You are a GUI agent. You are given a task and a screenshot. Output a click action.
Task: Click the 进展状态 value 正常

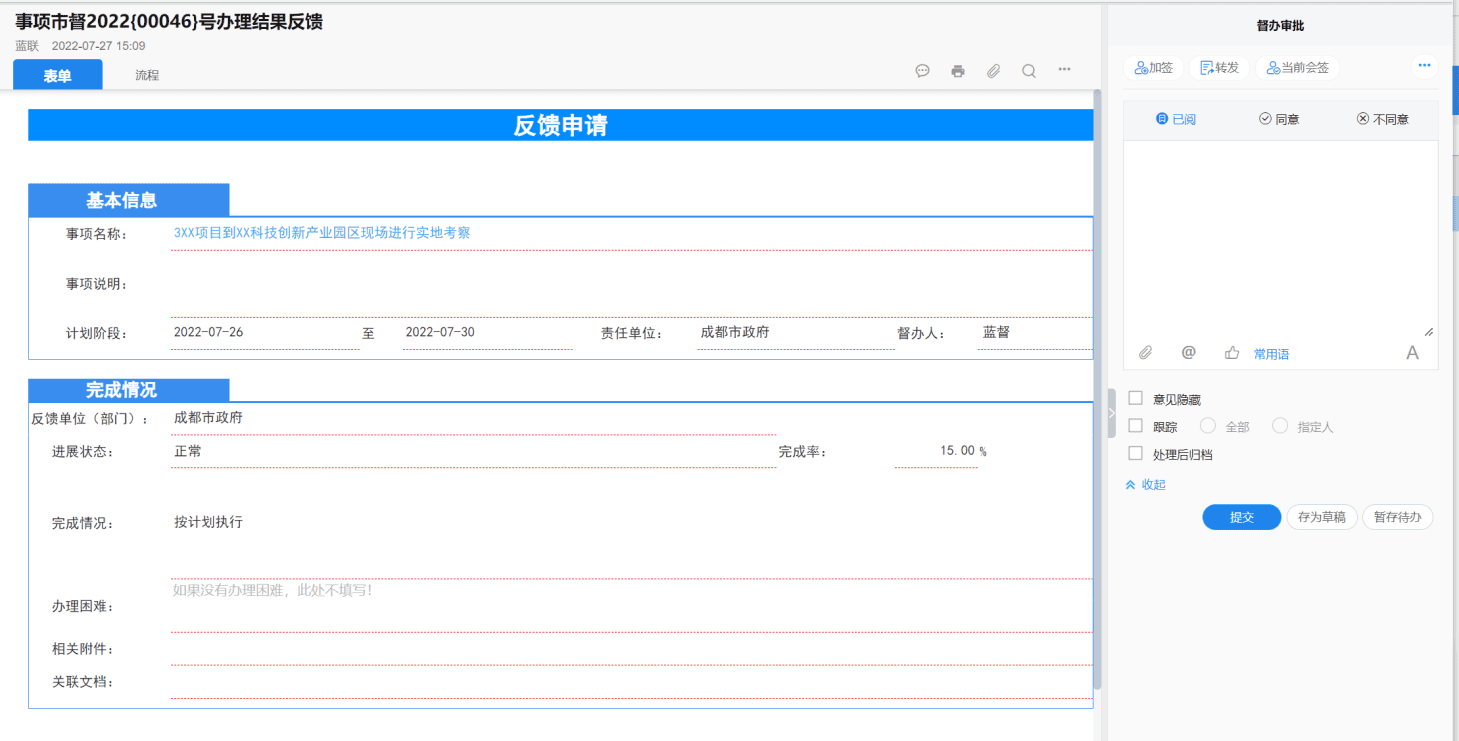pos(188,451)
